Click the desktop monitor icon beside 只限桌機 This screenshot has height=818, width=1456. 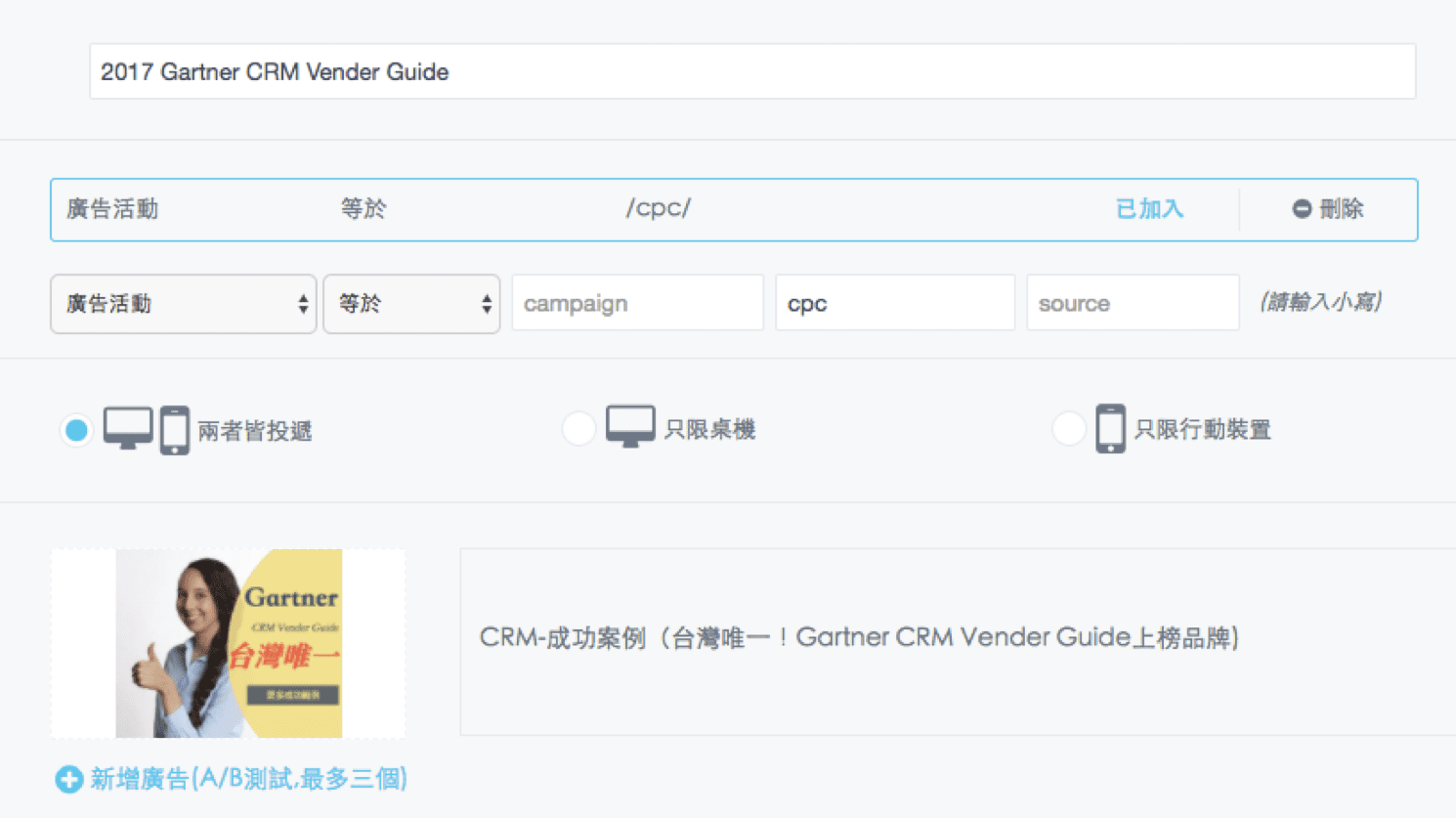(x=630, y=427)
